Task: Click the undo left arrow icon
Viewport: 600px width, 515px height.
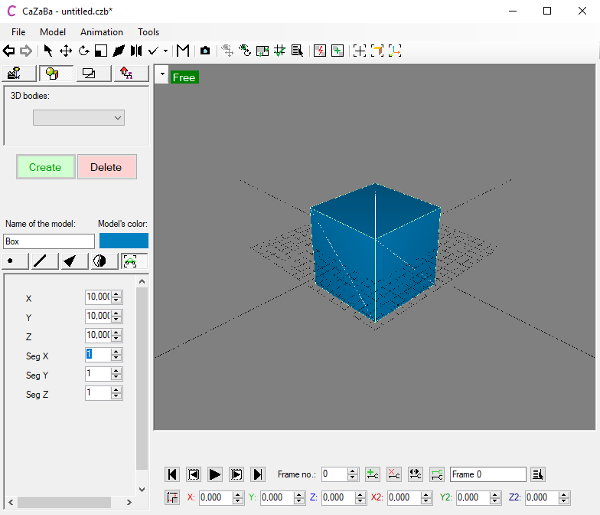Action: point(9,50)
